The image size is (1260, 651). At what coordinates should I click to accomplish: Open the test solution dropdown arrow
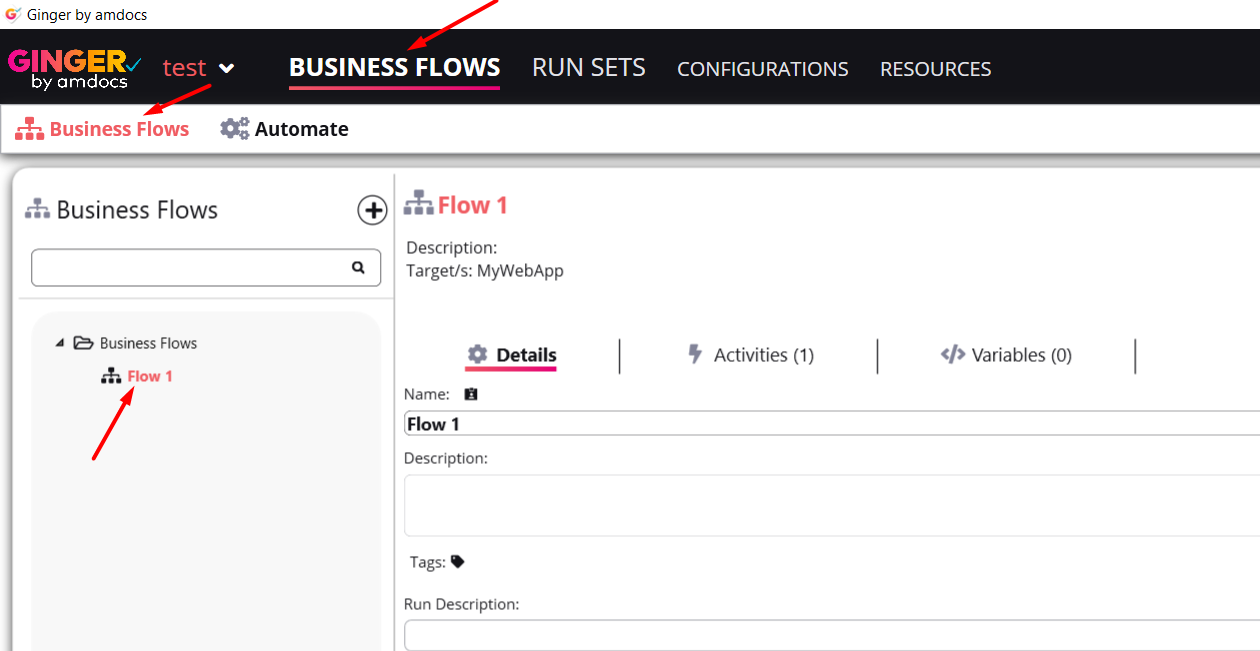pyautogui.click(x=227, y=68)
